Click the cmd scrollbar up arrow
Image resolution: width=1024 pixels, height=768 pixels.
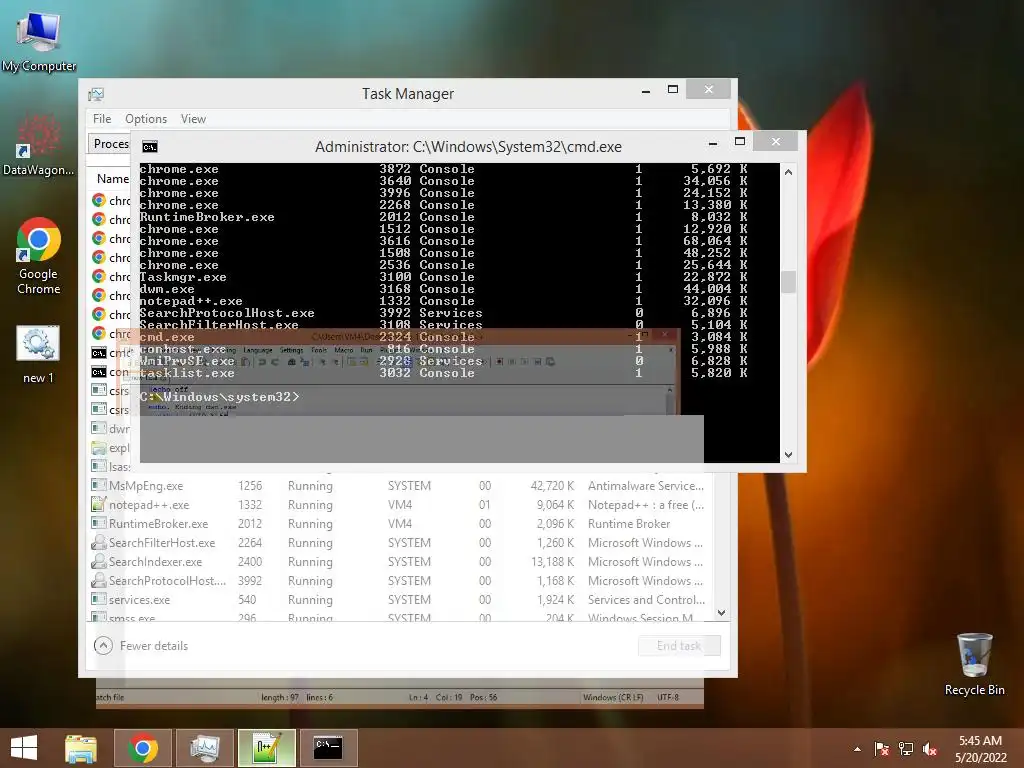[x=788, y=172]
